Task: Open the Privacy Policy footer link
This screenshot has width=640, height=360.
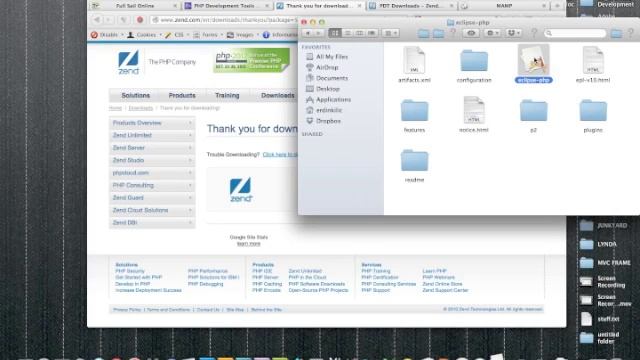Action: tap(127, 310)
